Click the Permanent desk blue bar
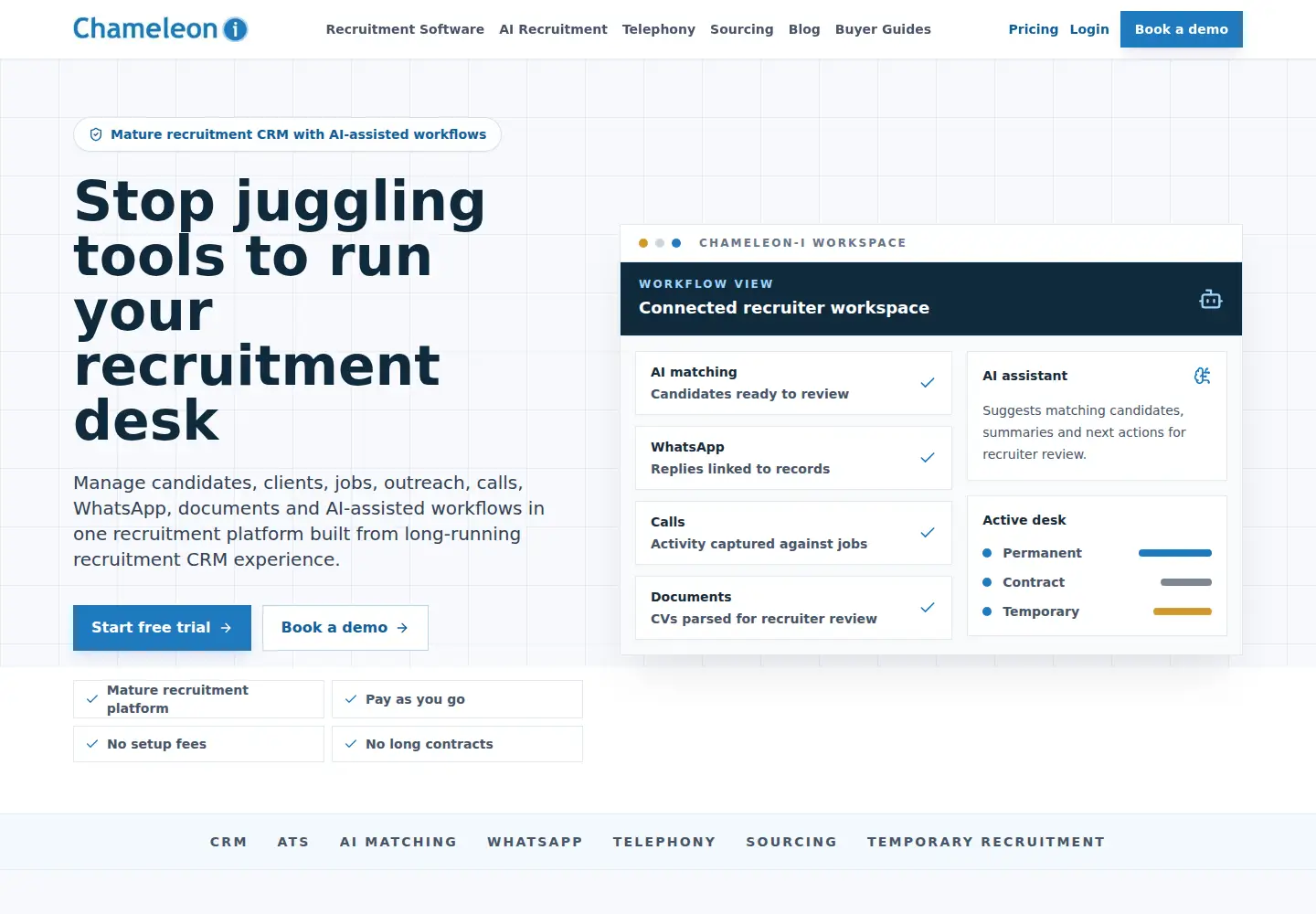 pos(1175,553)
